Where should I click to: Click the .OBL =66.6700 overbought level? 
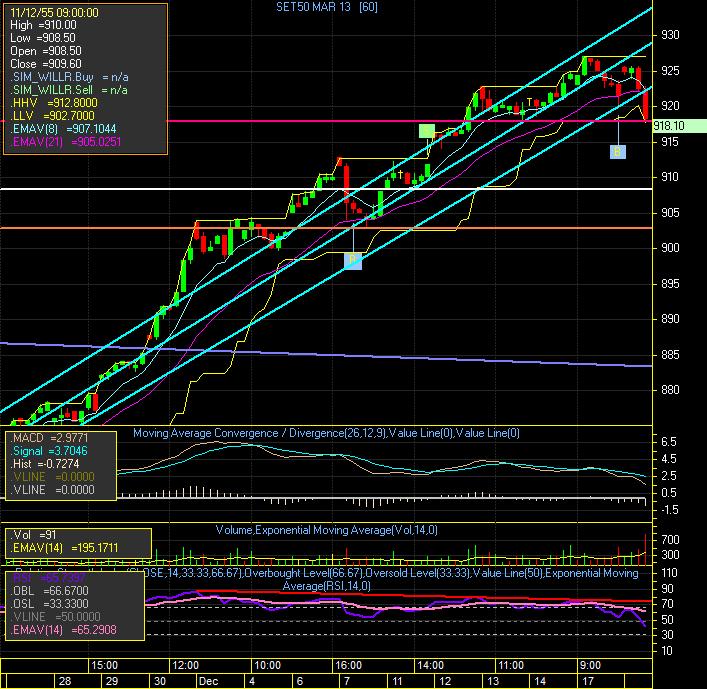[x=50, y=591]
